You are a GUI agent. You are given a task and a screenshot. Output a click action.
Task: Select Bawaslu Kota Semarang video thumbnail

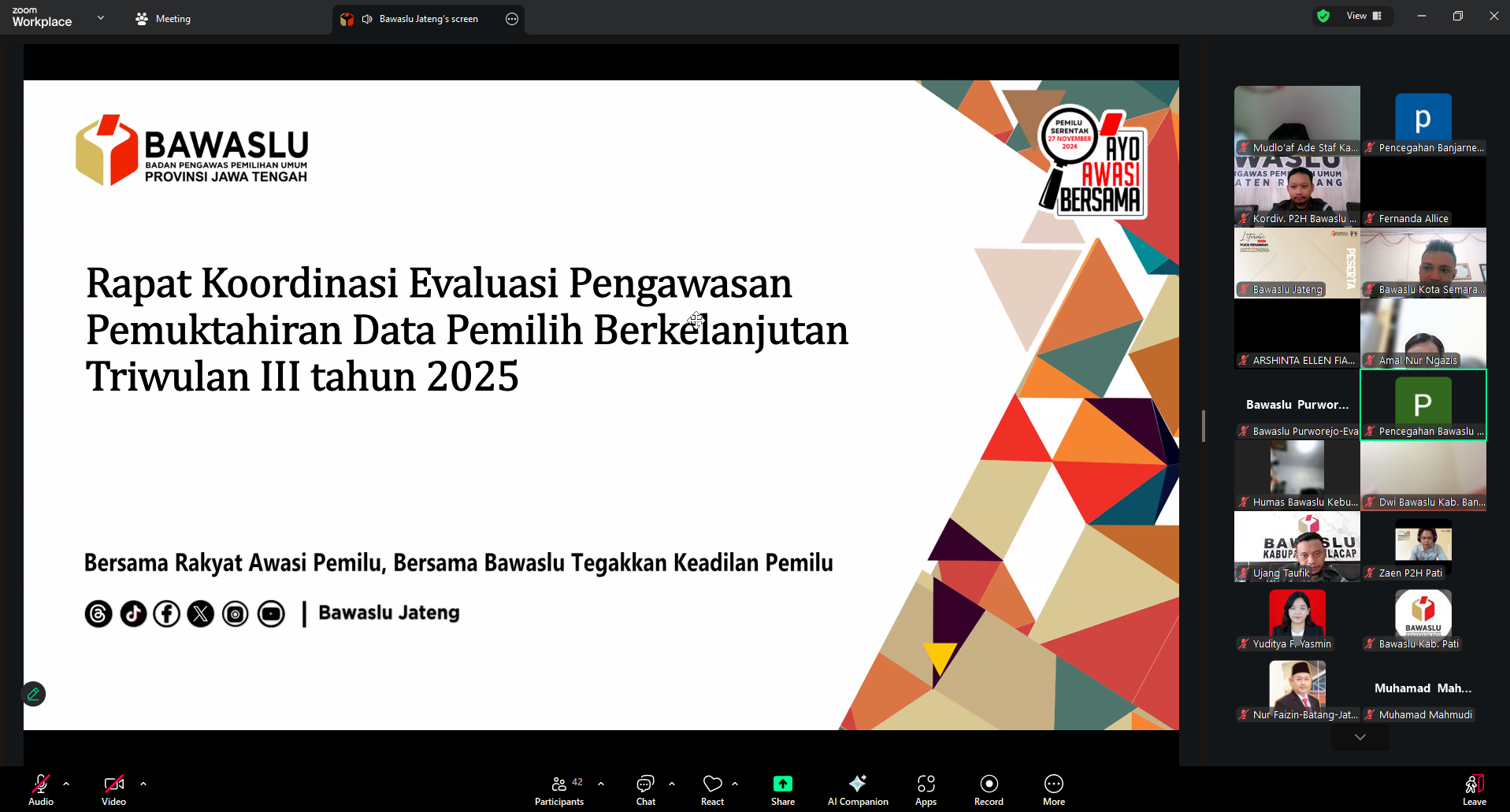[1423, 263]
